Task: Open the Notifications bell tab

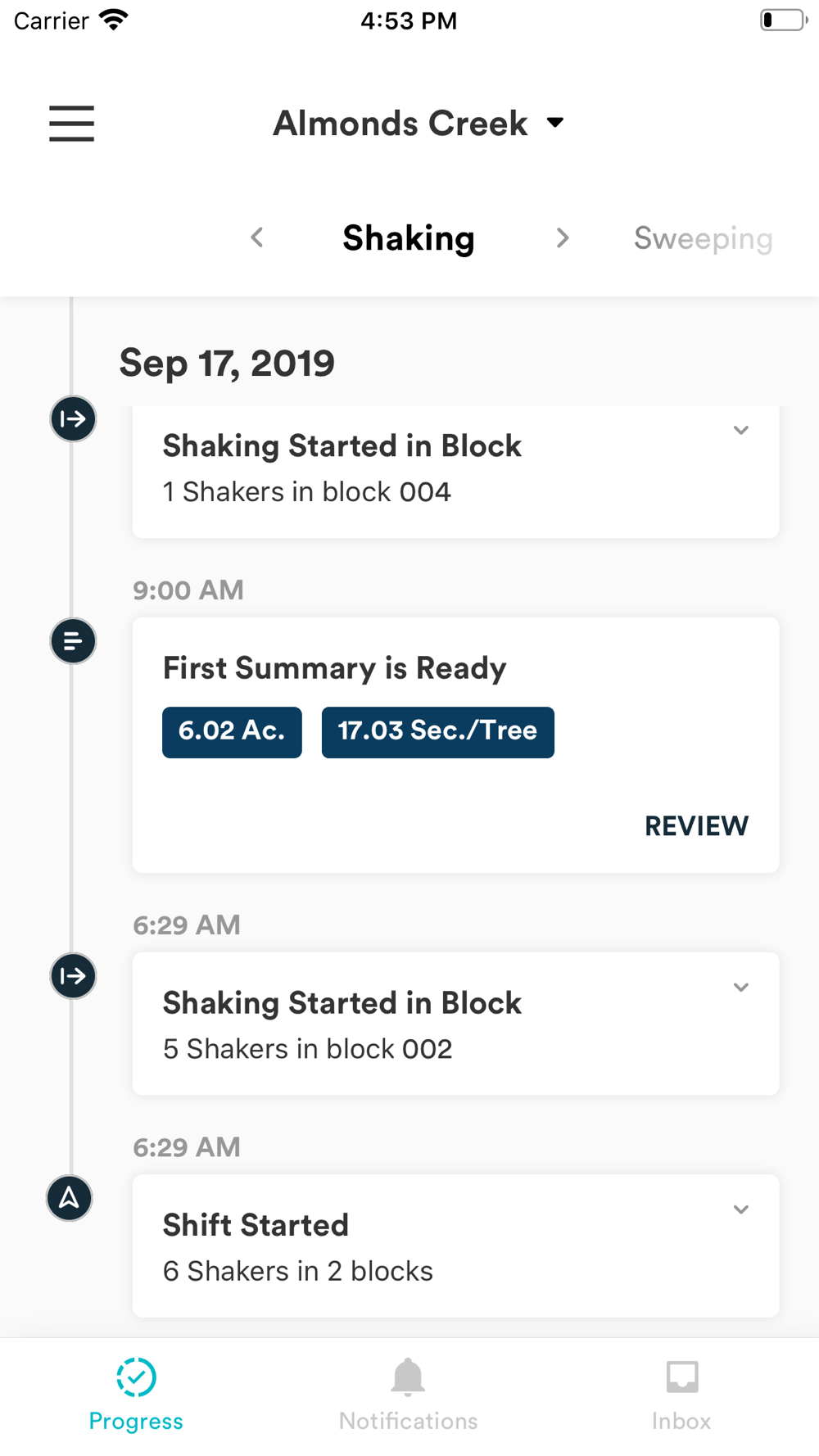Action: 408,1395
